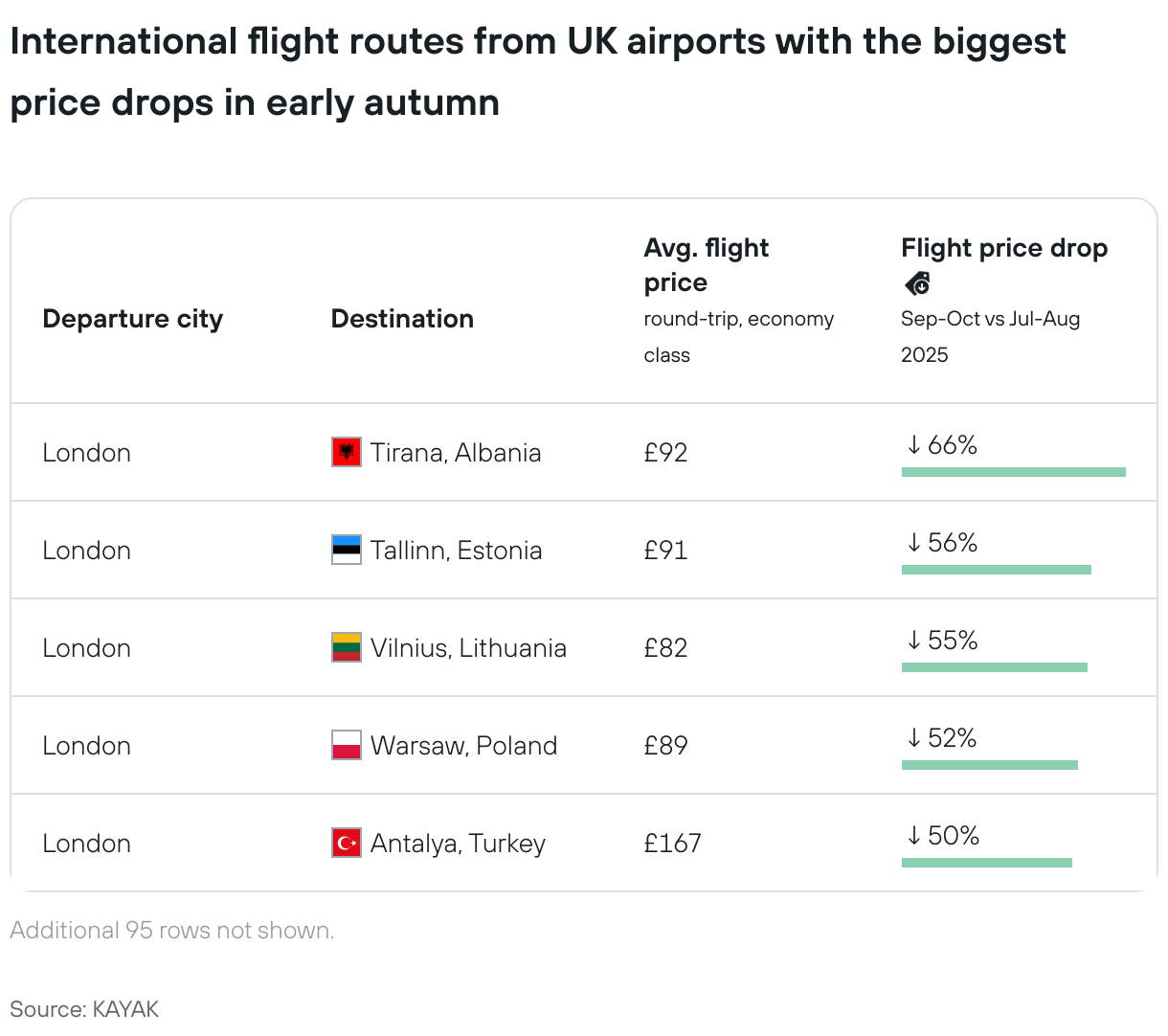Click the 'Source: KAYAK' credit text
The width and height of the screenshot is (1168, 1036).
coord(84,1009)
